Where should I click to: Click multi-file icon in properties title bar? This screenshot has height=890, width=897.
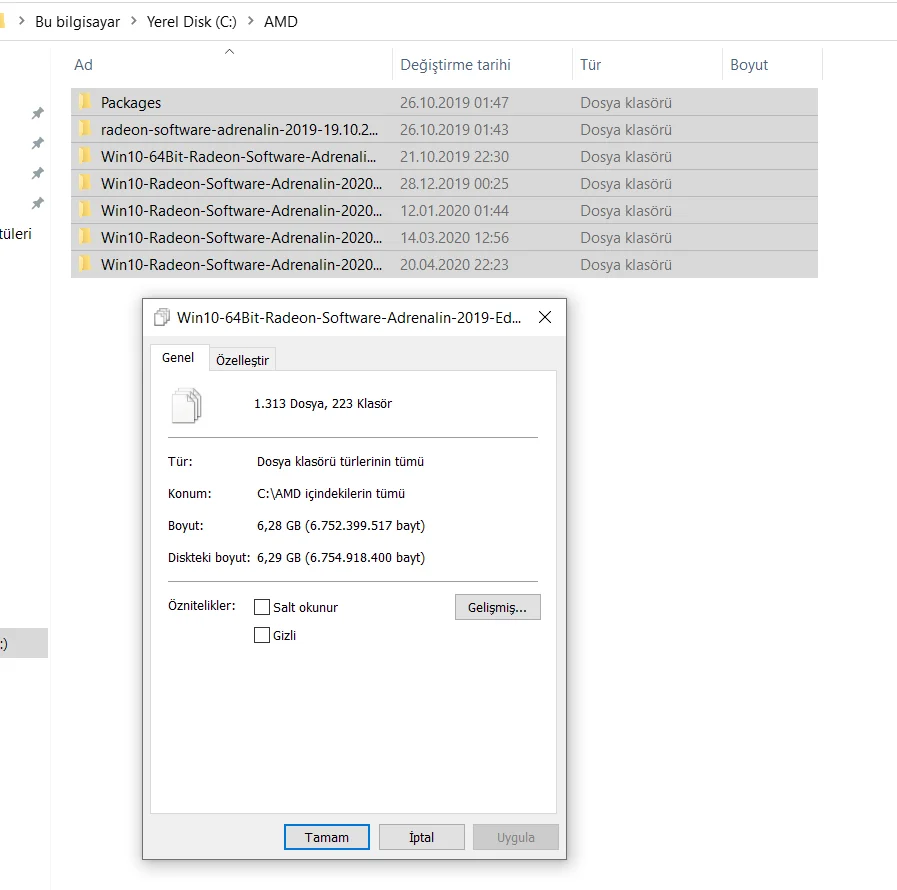coord(162,317)
